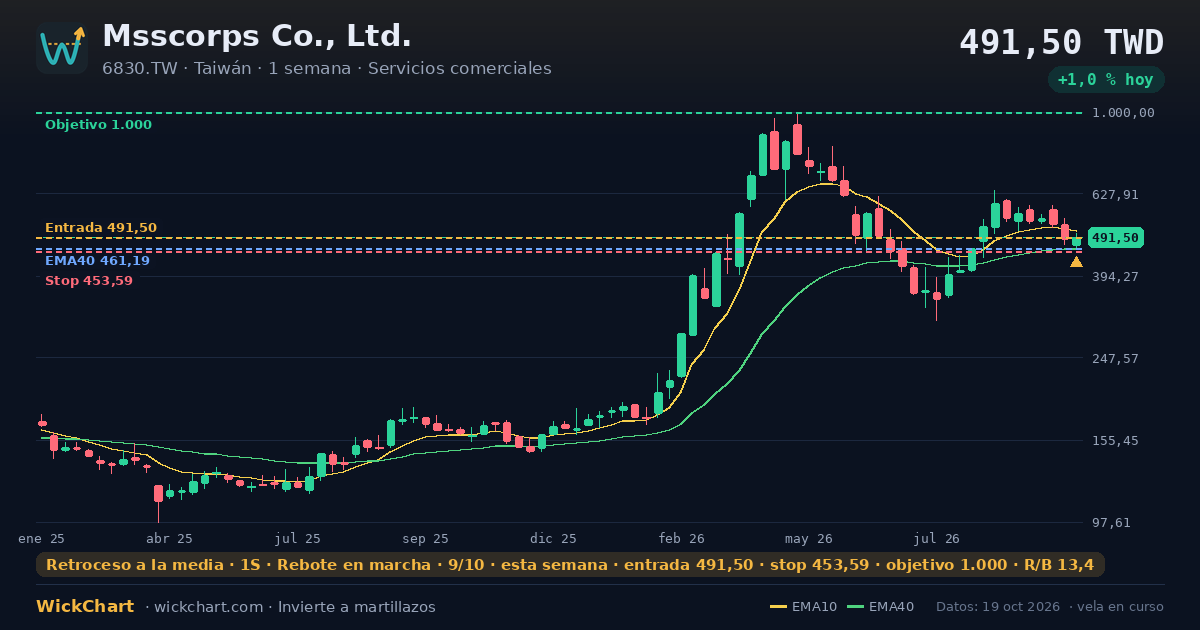
Task: Click the ene 25 date label
Action: (41, 539)
